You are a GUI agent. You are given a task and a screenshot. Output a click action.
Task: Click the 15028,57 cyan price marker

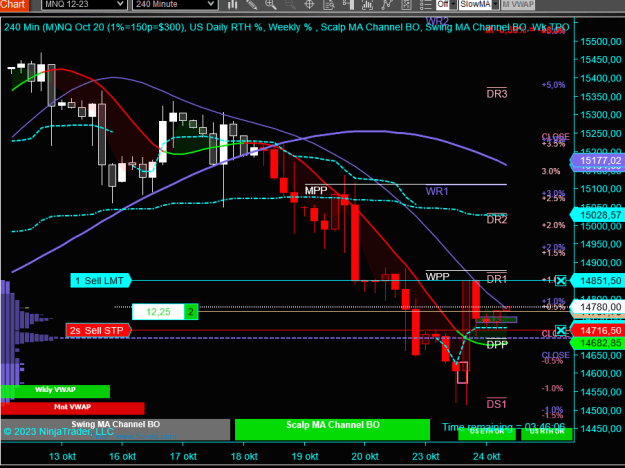pos(597,215)
